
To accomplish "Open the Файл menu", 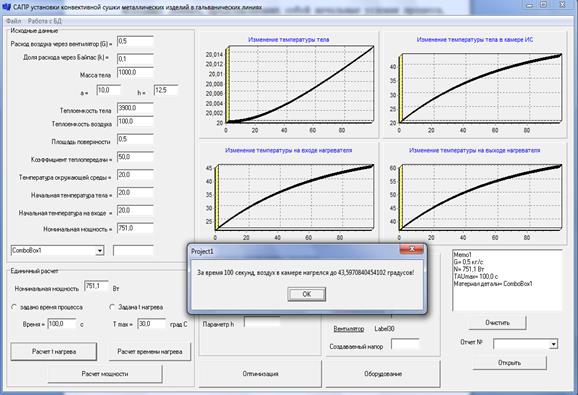I will (13, 21).
